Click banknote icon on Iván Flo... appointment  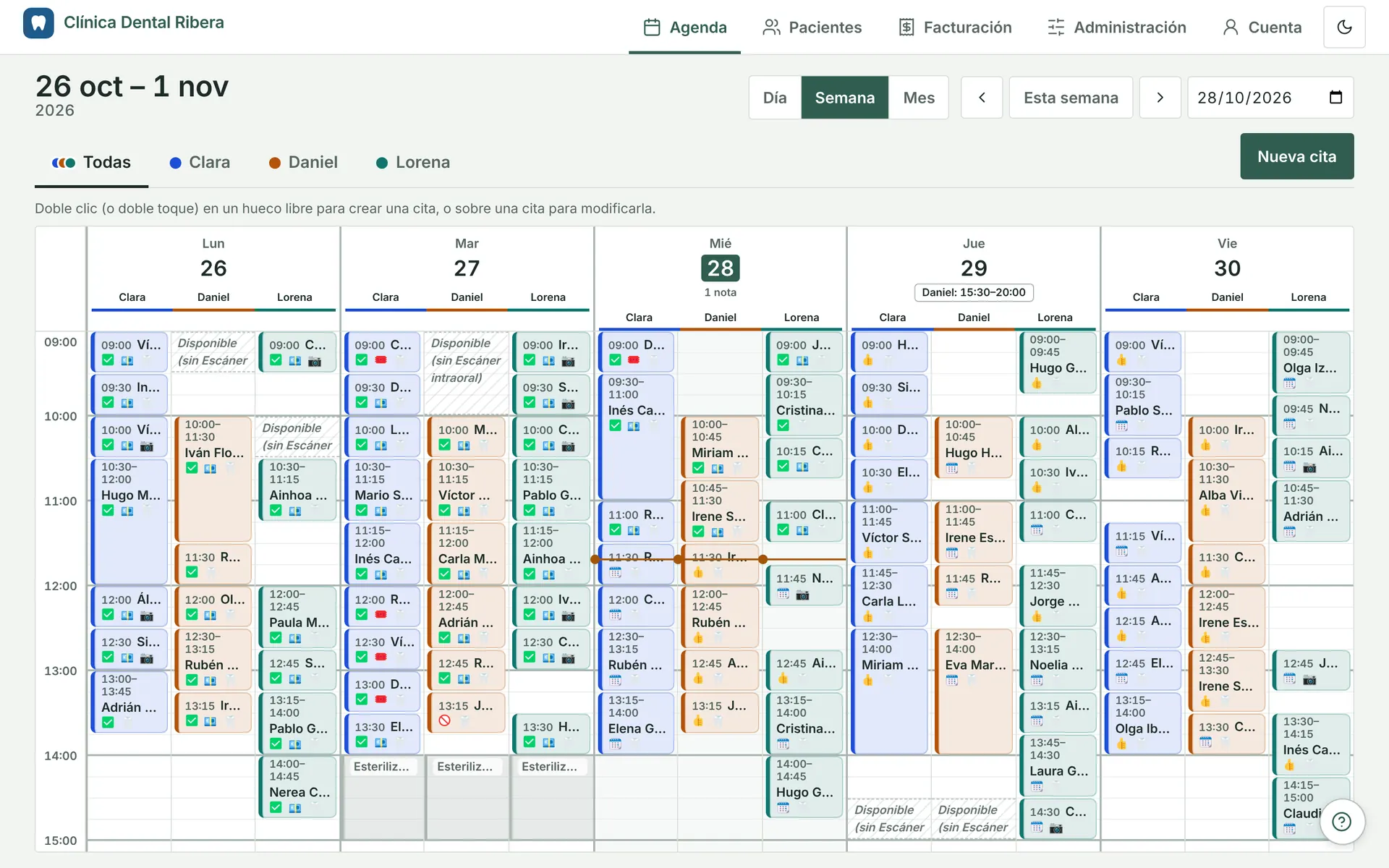coord(210,468)
